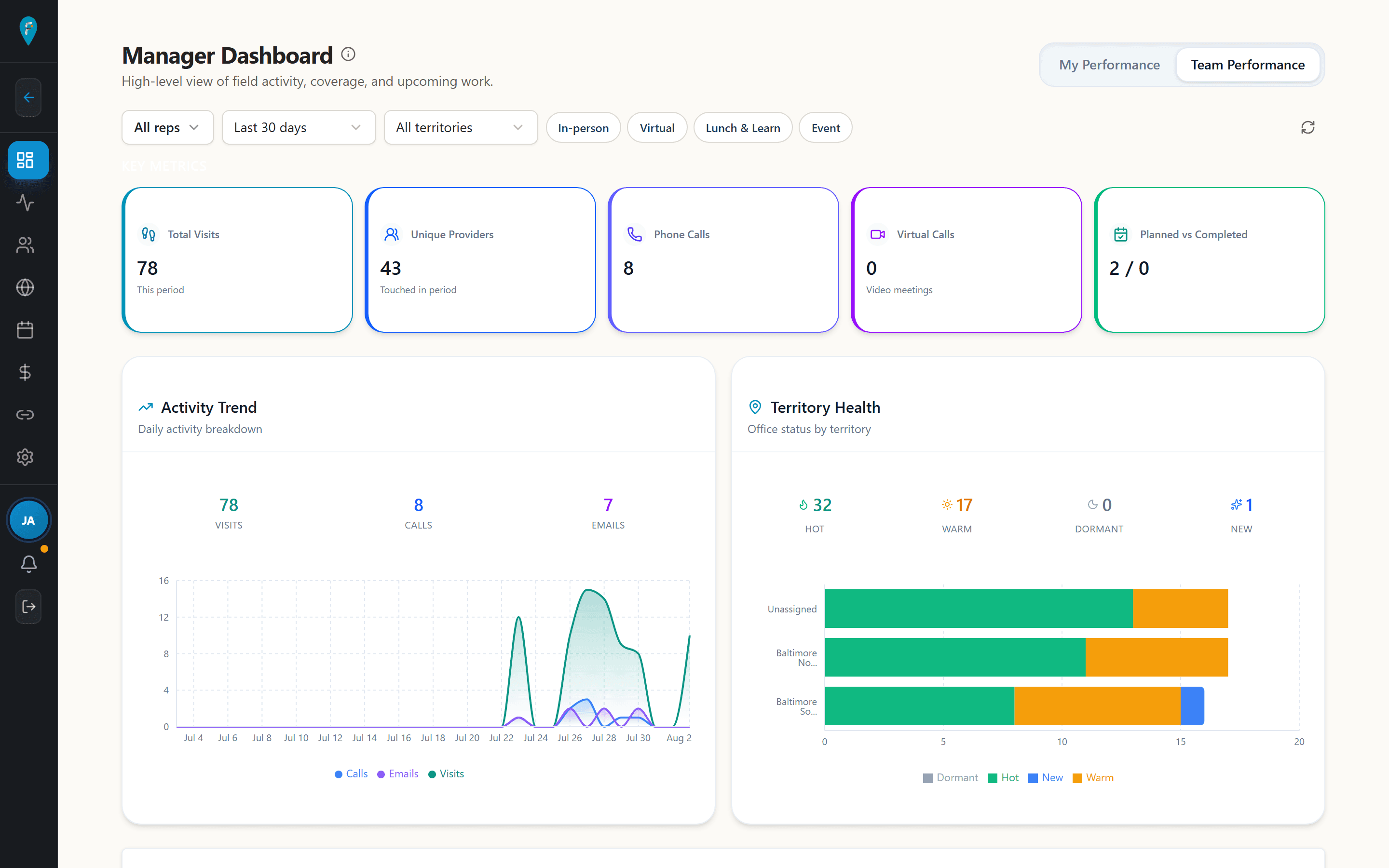Click green Hot bar for Unassigned
Viewport: 1389px width, 868px height.
[979, 609]
